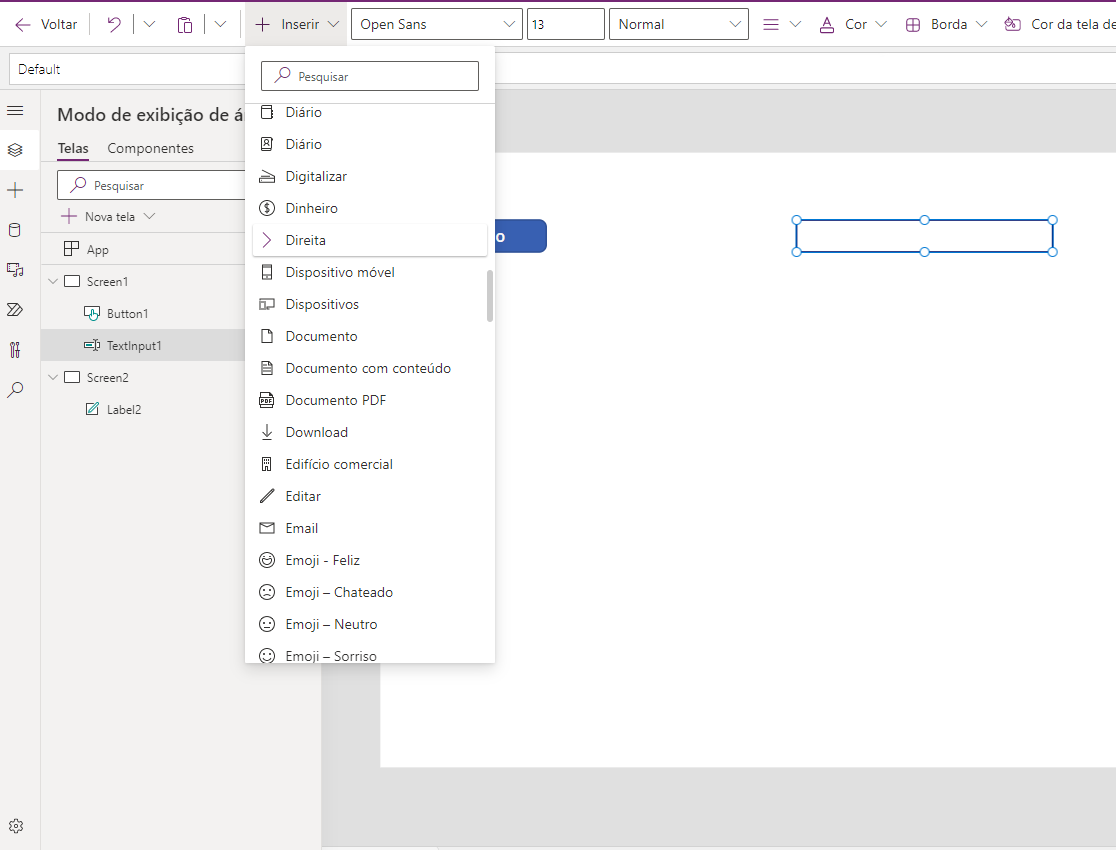Viewport: 1116px width, 850px height.
Task: Open the undo options dropdown
Action: click(x=149, y=24)
